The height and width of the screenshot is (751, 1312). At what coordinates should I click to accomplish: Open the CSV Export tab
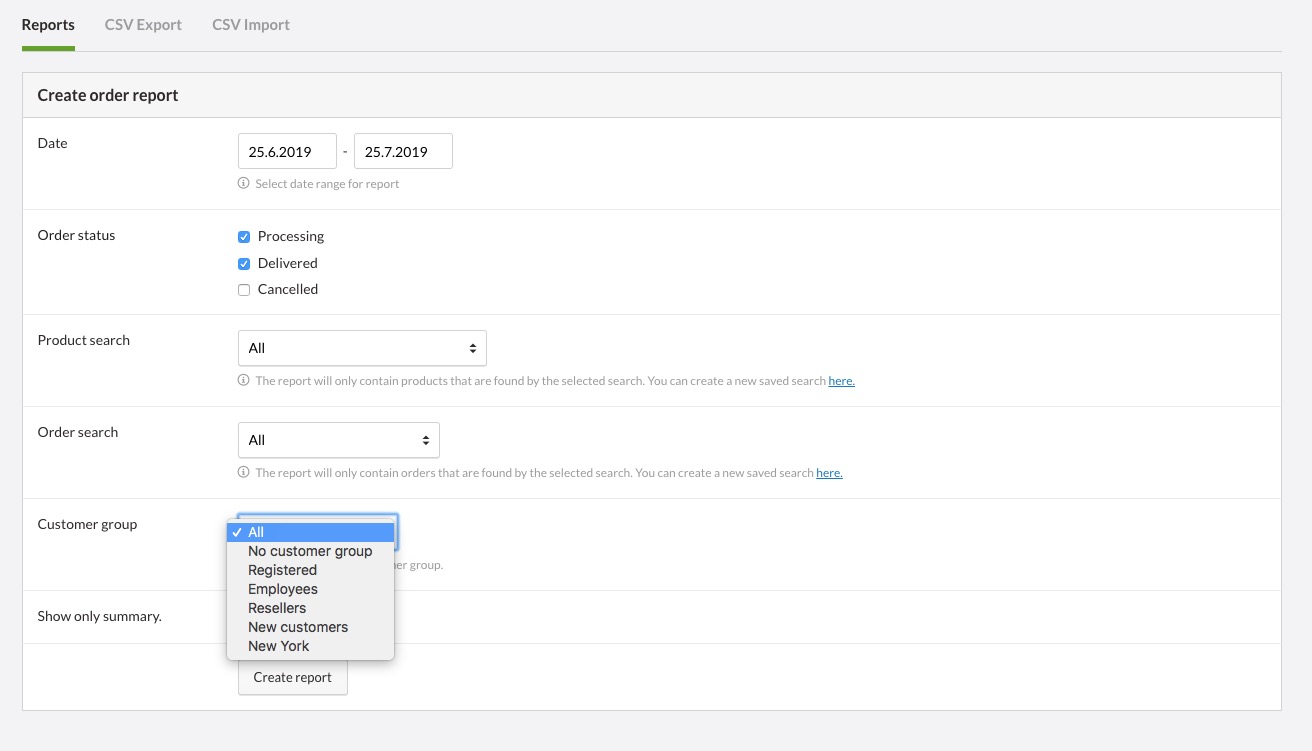(143, 24)
